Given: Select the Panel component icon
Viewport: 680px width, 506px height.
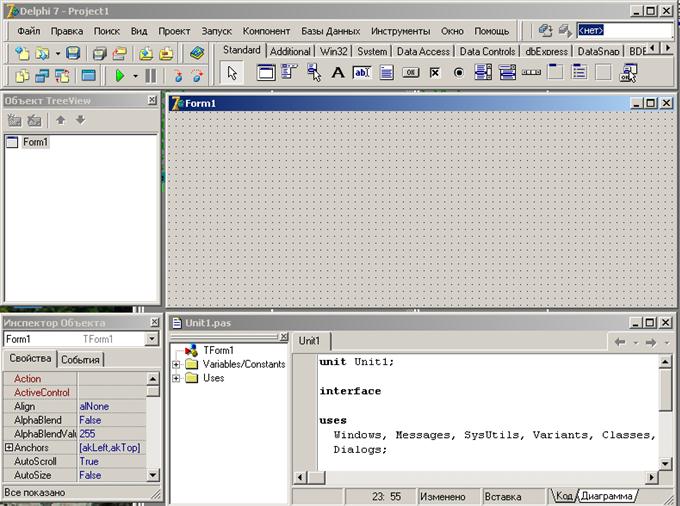Looking at the screenshot, I should [x=603, y=72].
